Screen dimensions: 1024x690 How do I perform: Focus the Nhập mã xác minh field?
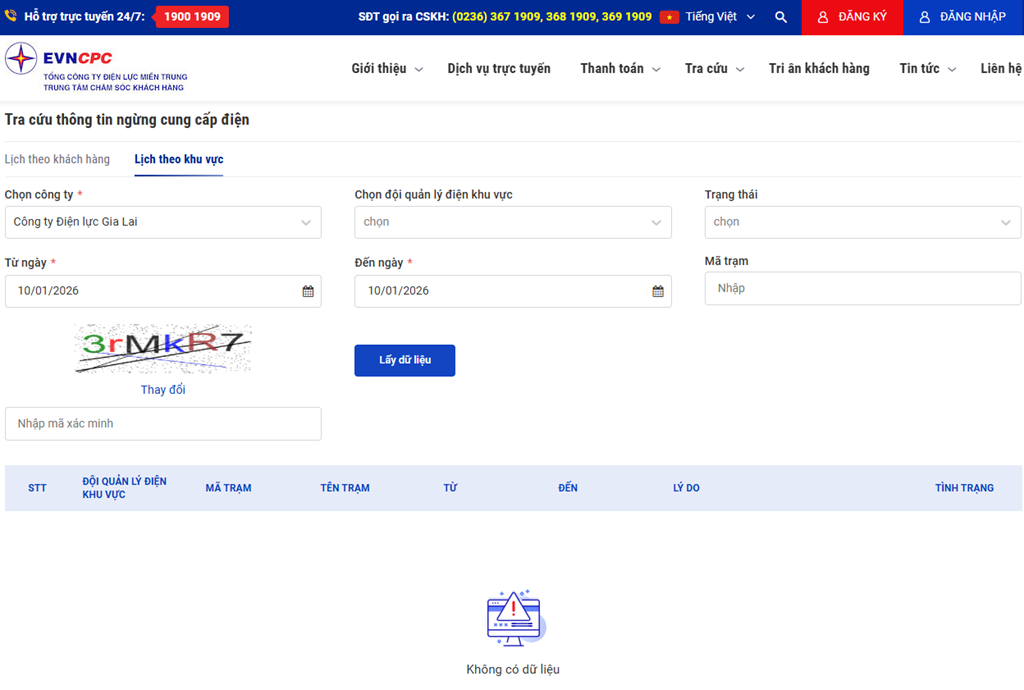pos(163,424)
